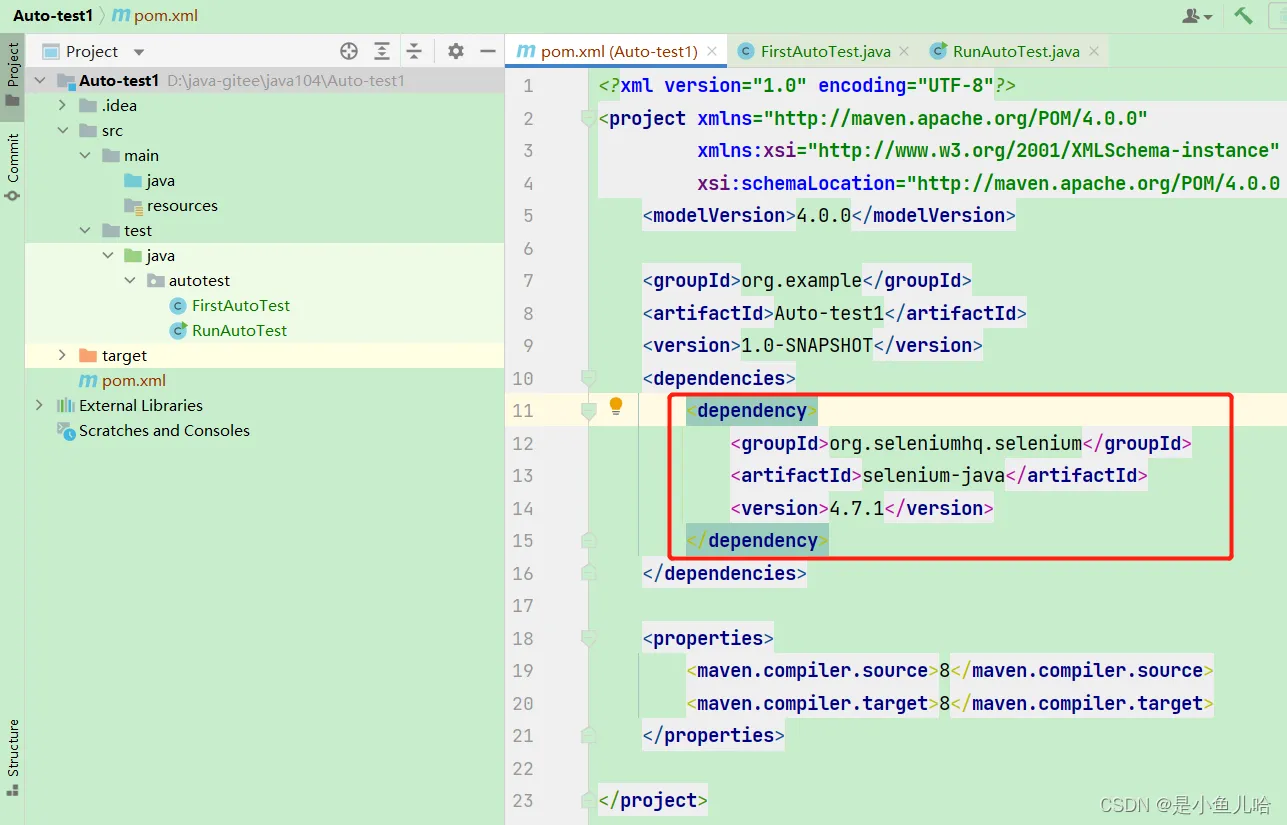Select Scratches and Consoles
The image size is (1287, 825).
[x=153, y=430]
